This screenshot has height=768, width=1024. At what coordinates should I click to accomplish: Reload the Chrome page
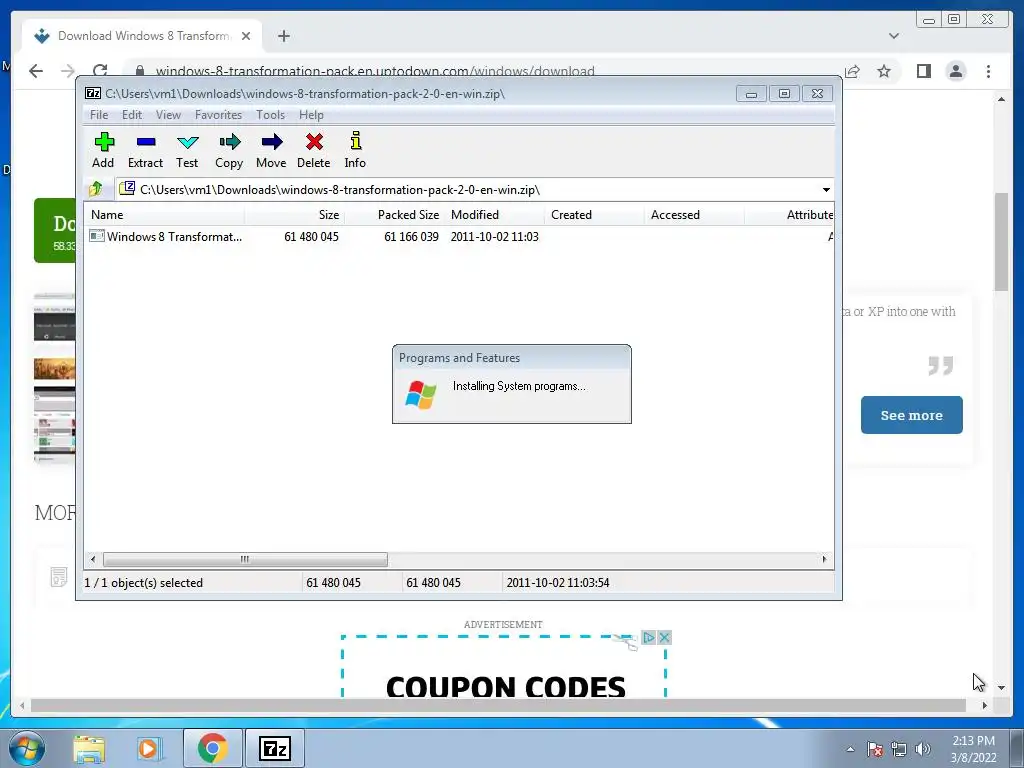pos(100,71)
